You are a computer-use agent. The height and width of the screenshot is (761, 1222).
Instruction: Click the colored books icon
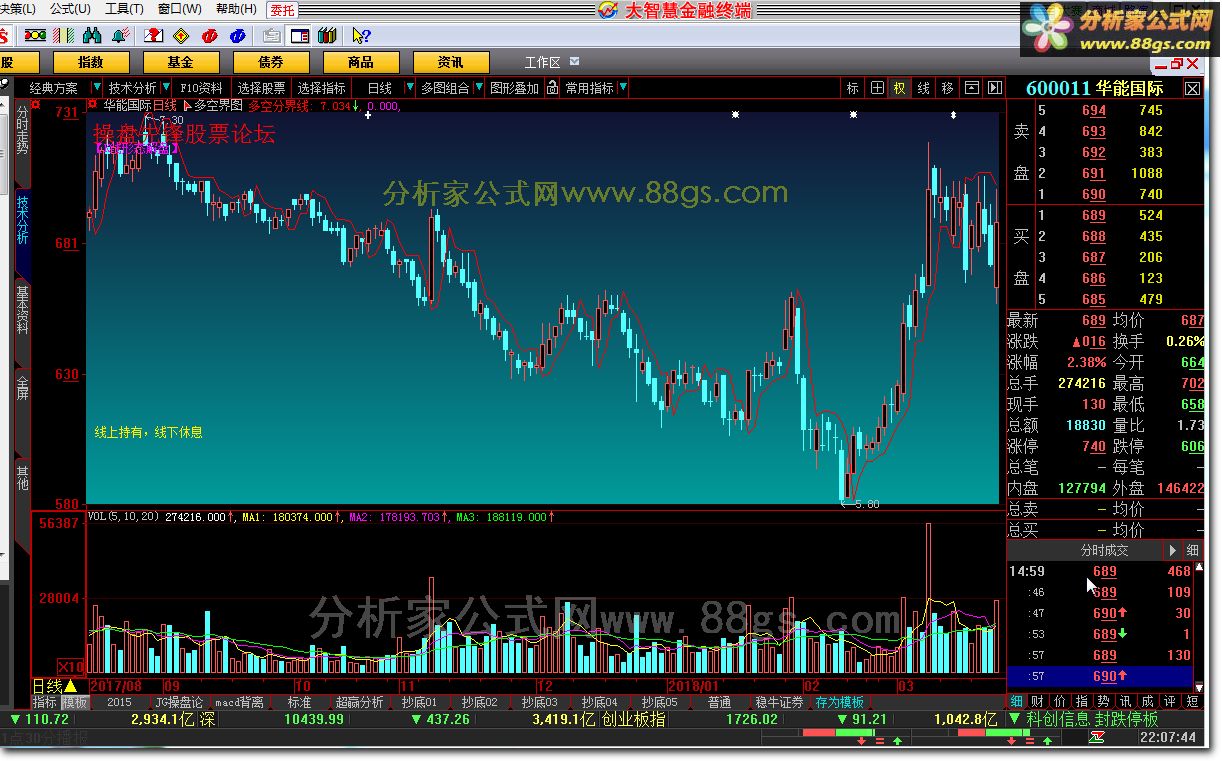(326, 36)
